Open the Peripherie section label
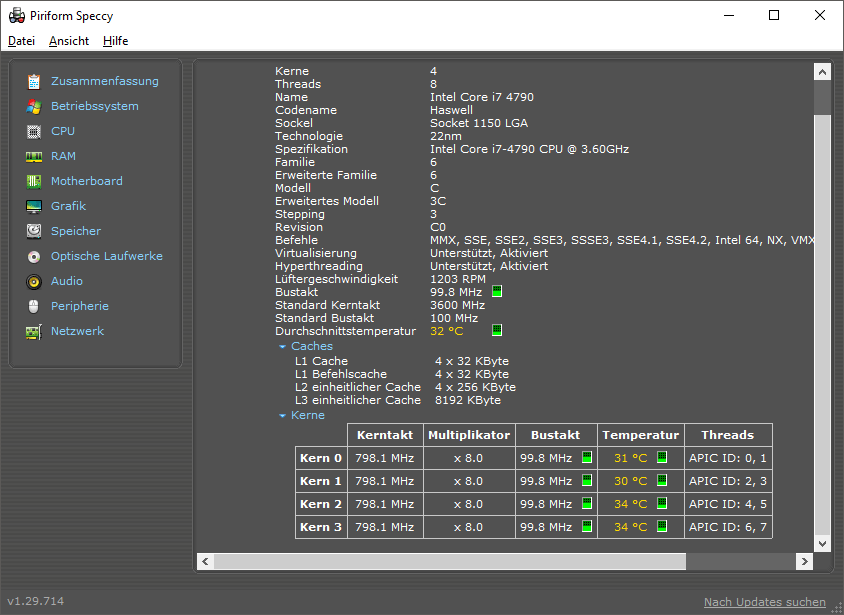Viewport: 844px width, 615px height. coord(80,306)
